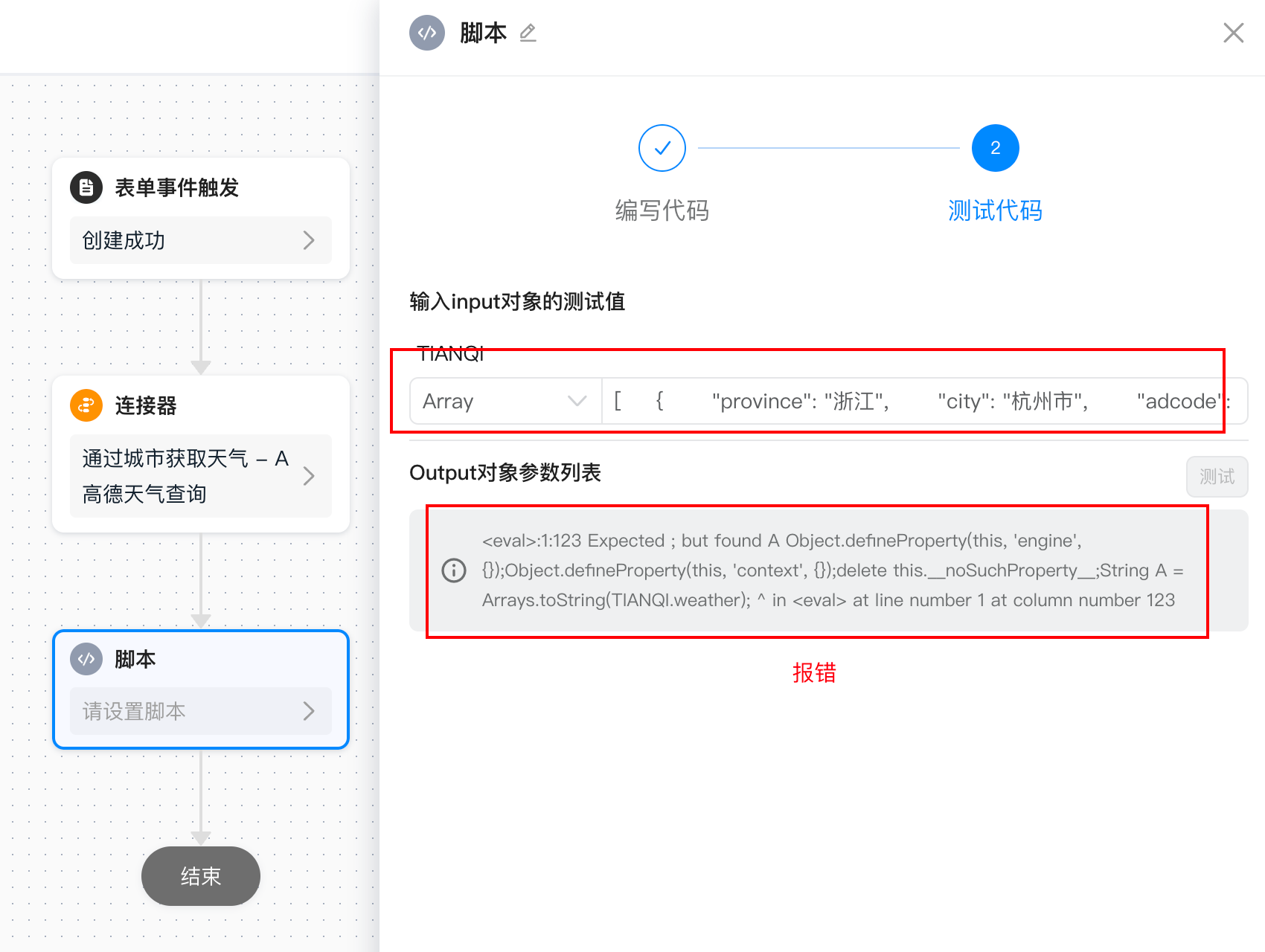Click the 测试代码 step label

(x=995, y=210)
